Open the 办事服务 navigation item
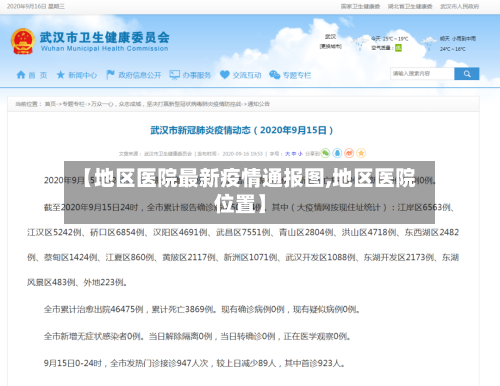 point(197,75)
